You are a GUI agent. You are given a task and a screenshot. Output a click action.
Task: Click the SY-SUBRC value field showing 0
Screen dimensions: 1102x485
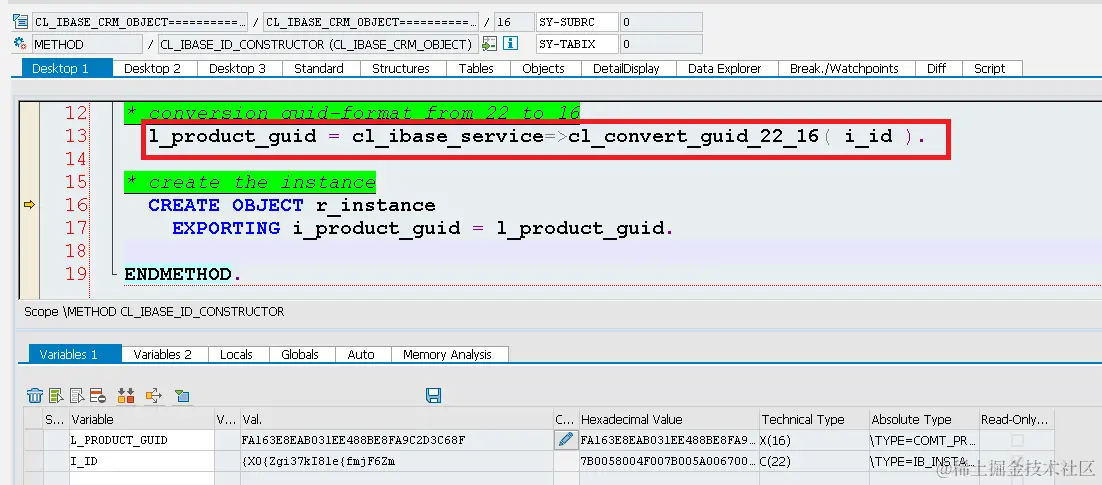click(661, 22)
